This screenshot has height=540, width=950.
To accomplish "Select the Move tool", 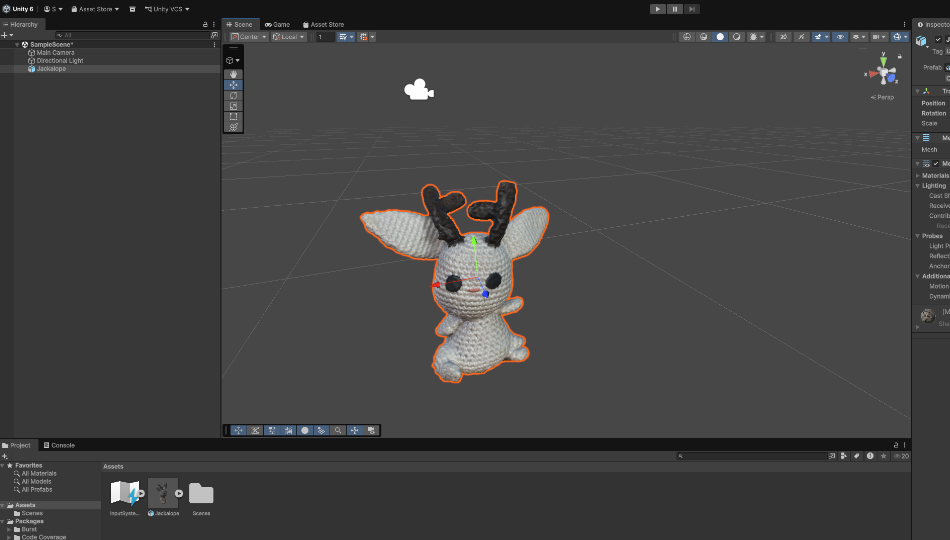I will pyautogui.click(x=233, y=85).
